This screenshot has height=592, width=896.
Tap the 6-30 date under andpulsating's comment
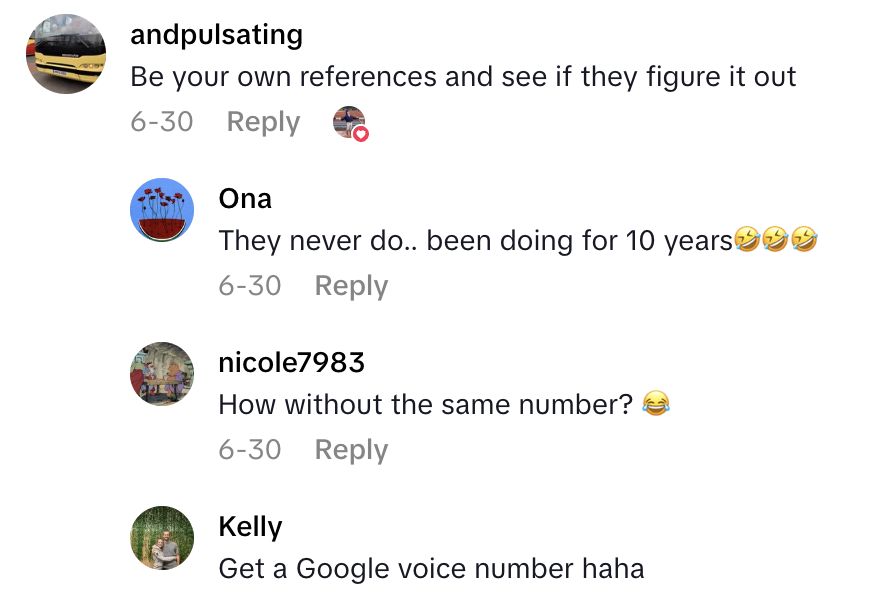click(x=162, y=122)
